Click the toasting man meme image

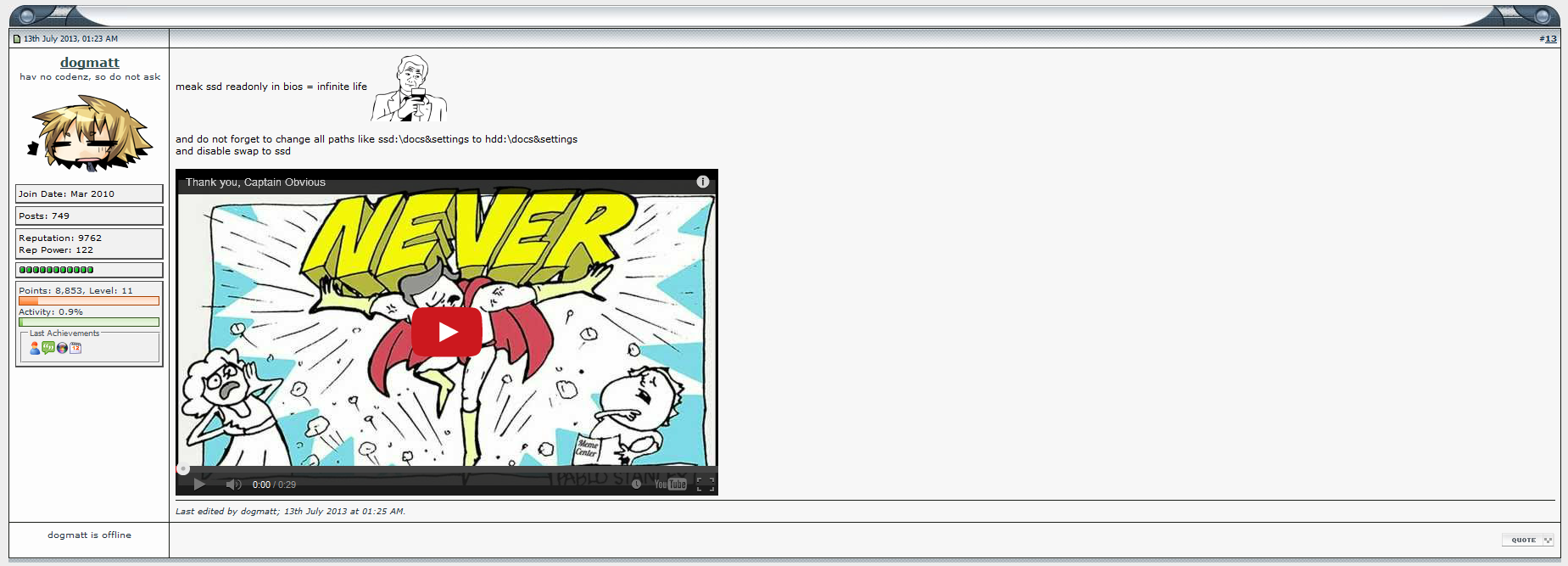(x=409, y=88)
